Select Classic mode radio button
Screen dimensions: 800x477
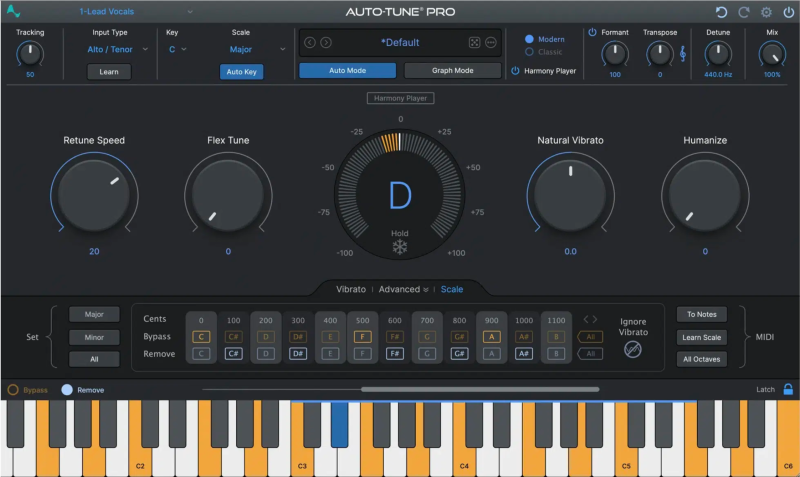pyautogui.click(x=529, y=52)
